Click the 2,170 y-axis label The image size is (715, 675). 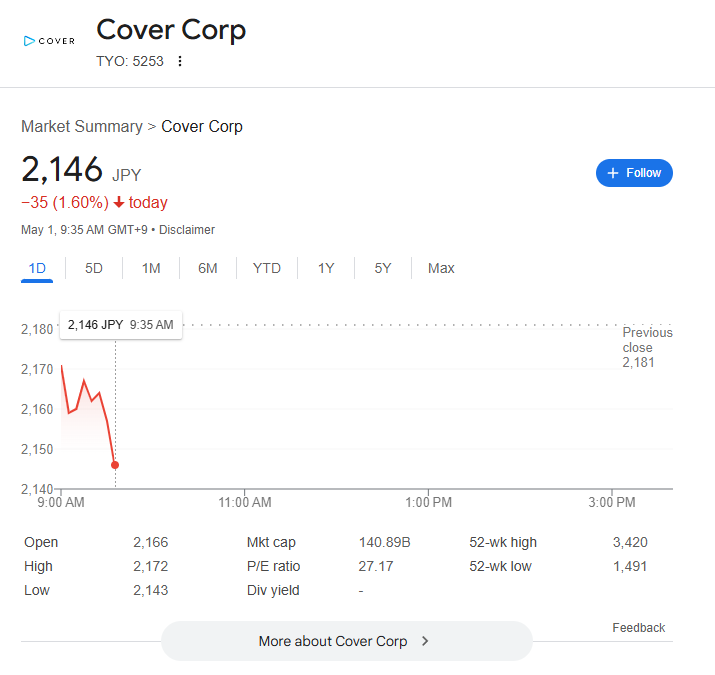(37, 369)
